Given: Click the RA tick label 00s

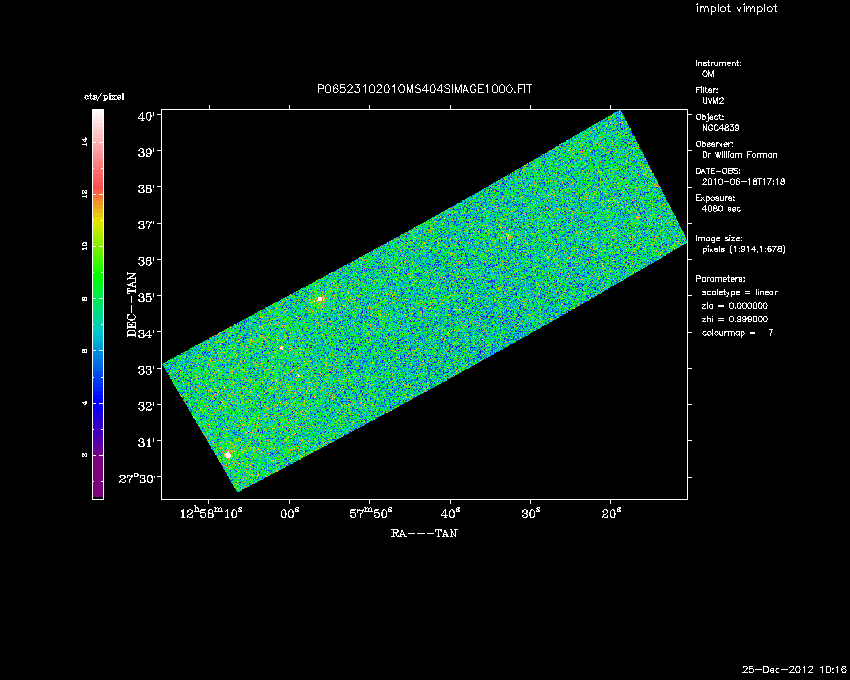Looking at the screenshot, I should [x=290, y=514].
